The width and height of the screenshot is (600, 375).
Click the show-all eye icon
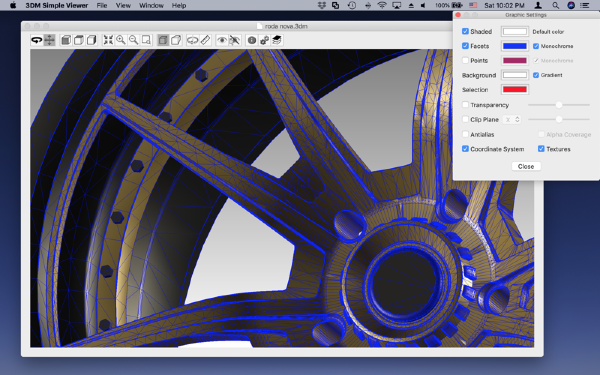[222, 40]
